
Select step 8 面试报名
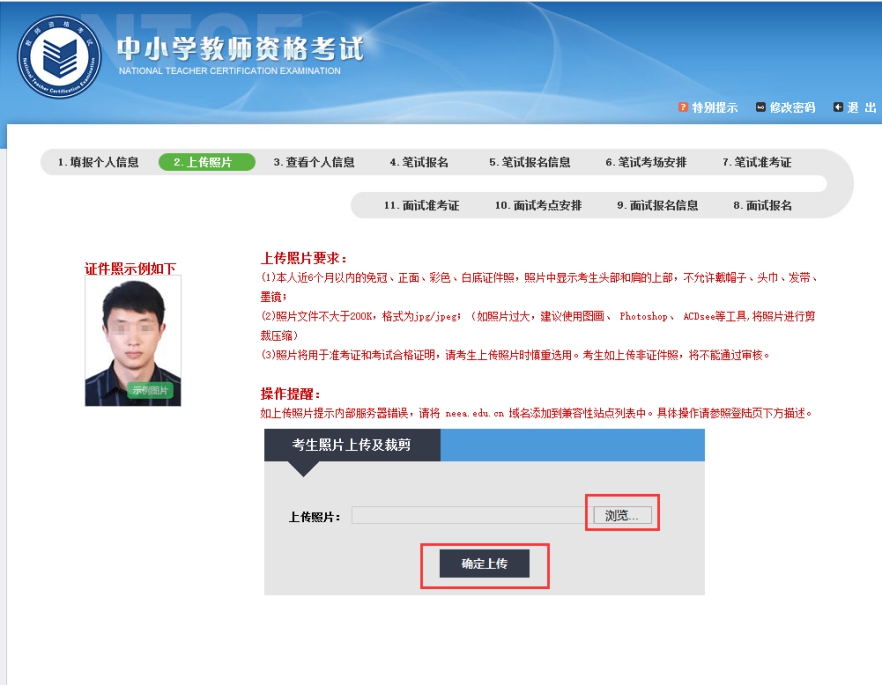pos(762,205)
